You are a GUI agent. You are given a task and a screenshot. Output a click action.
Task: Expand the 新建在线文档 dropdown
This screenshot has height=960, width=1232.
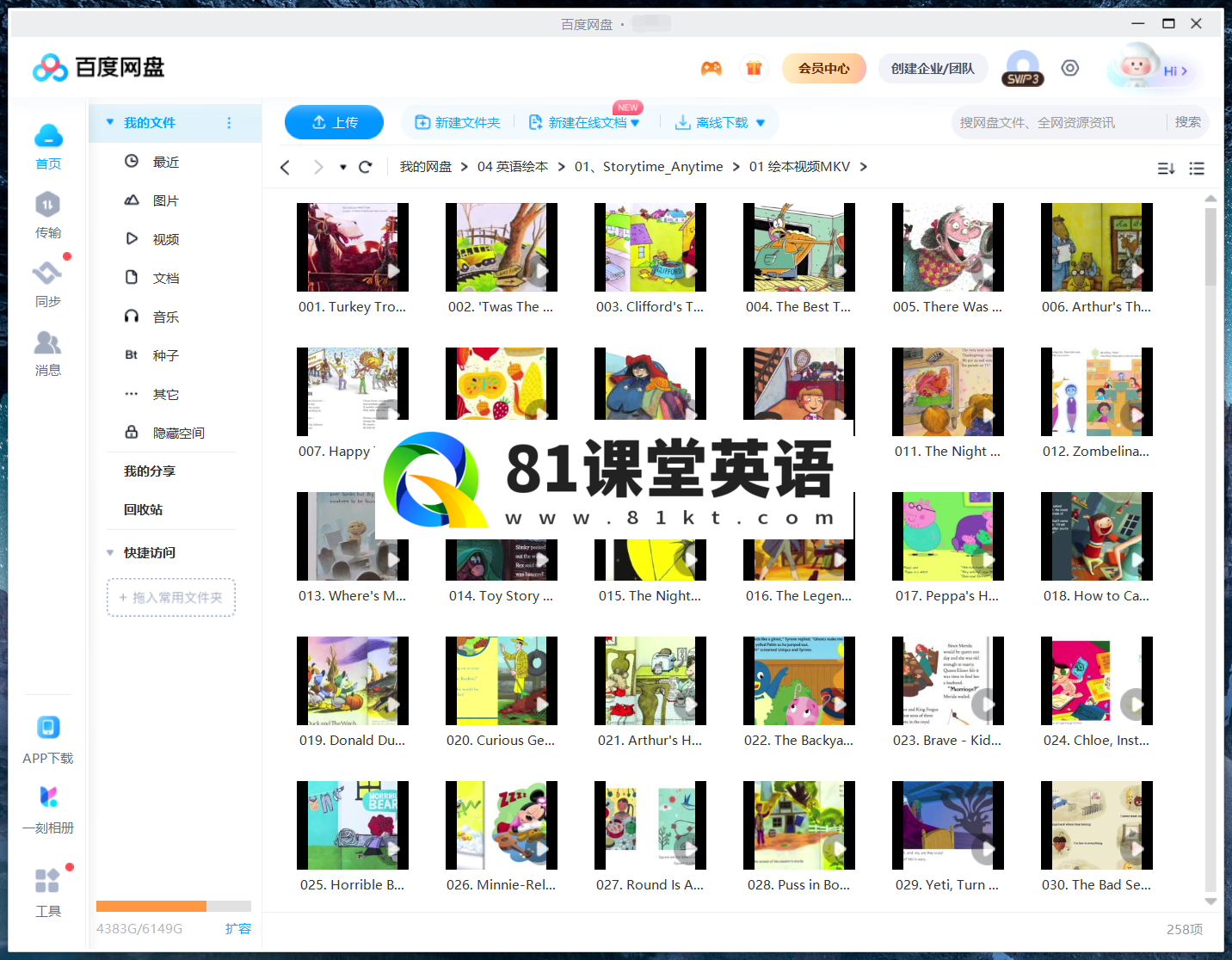pyautogui.click(x=635, y=123)
